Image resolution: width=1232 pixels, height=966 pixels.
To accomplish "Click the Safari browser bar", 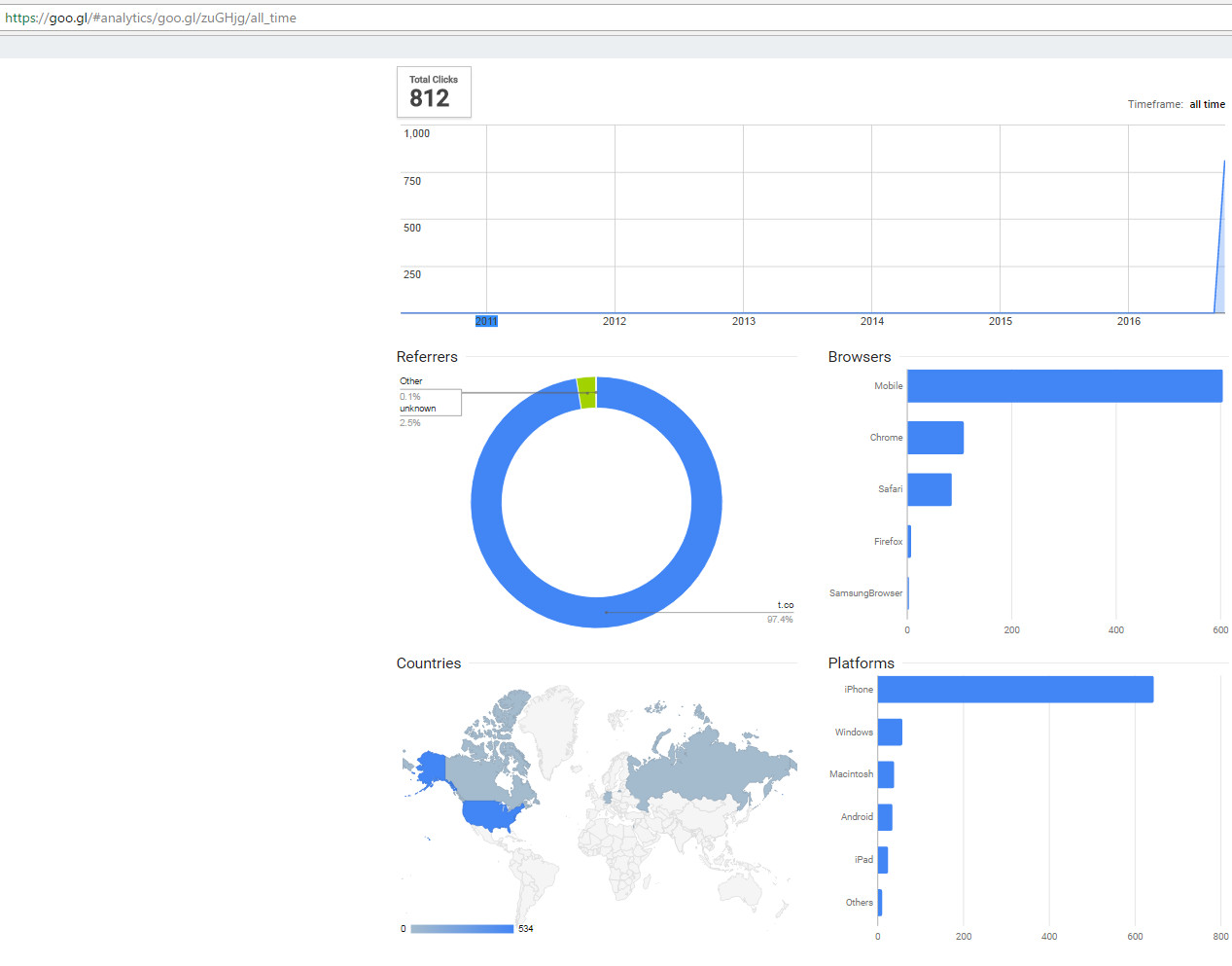I will point(929,489).
